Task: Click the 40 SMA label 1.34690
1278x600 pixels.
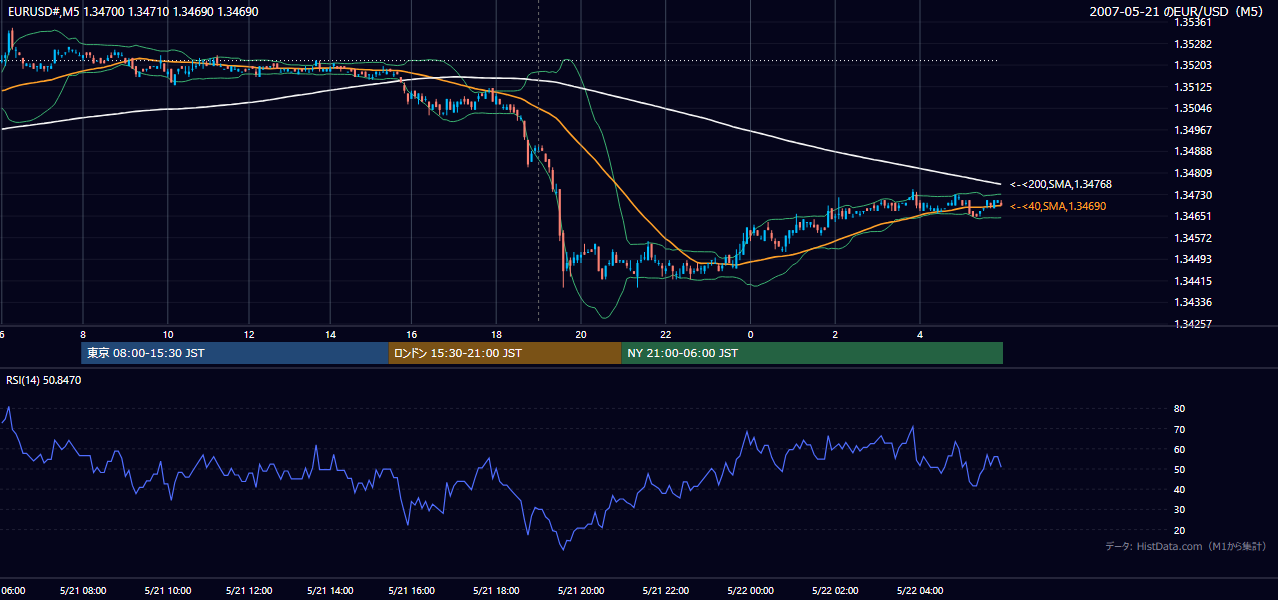Action: click(x=1058, y=206)
